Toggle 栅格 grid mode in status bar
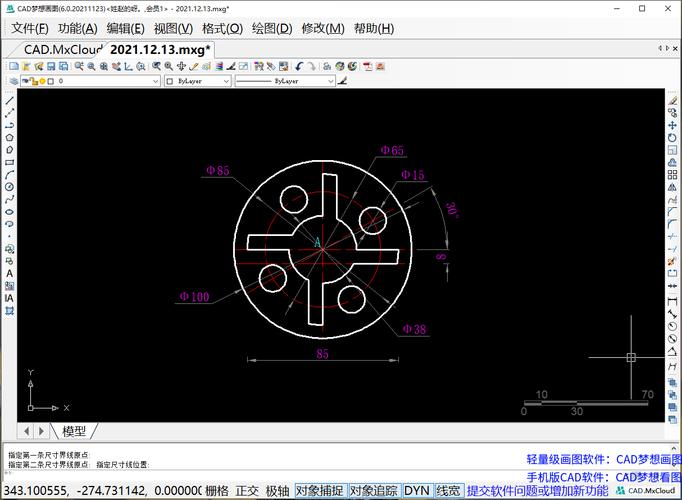The height and width of the screenshot is (500, 682). 216,491
